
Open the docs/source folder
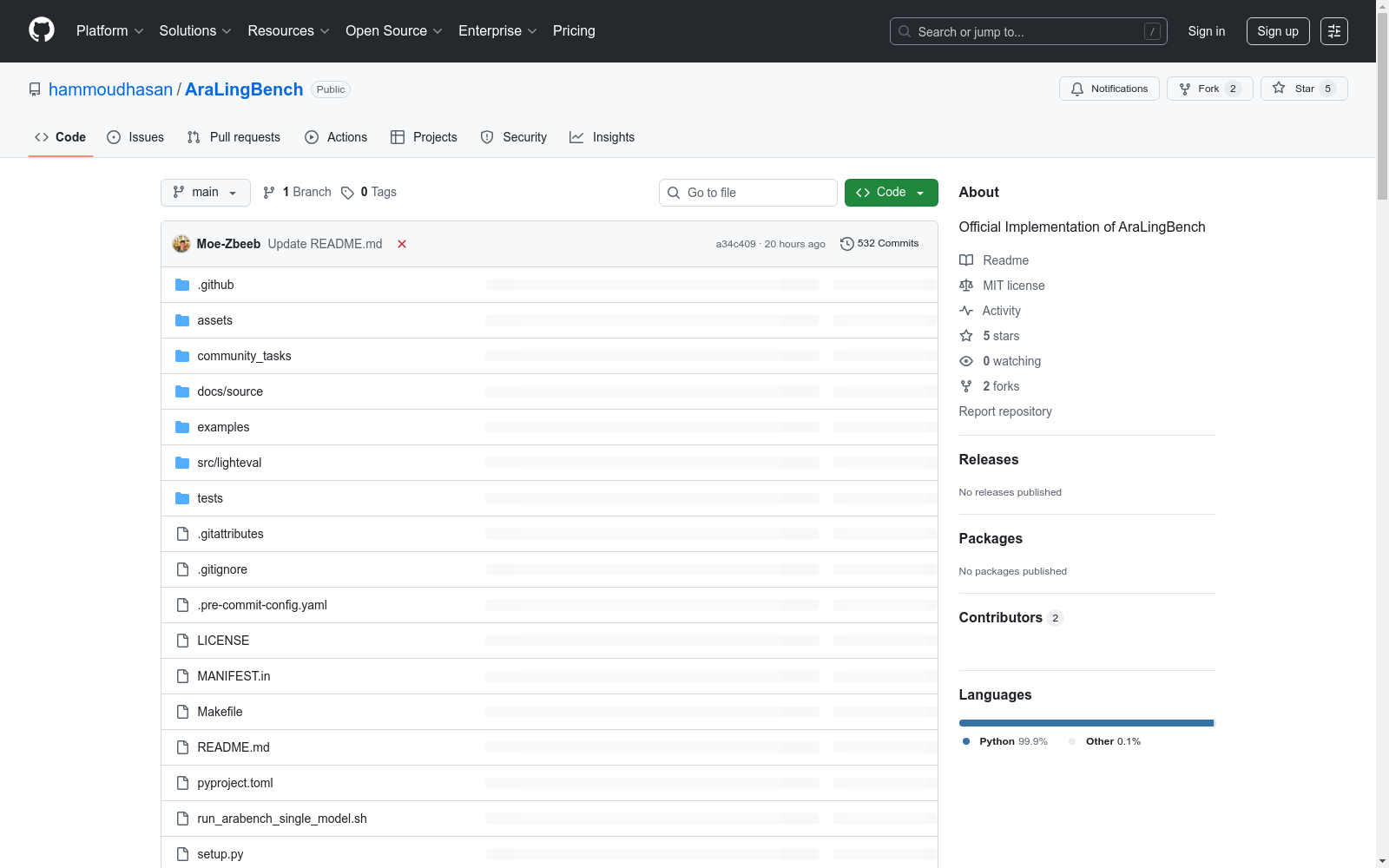point(230,391)
